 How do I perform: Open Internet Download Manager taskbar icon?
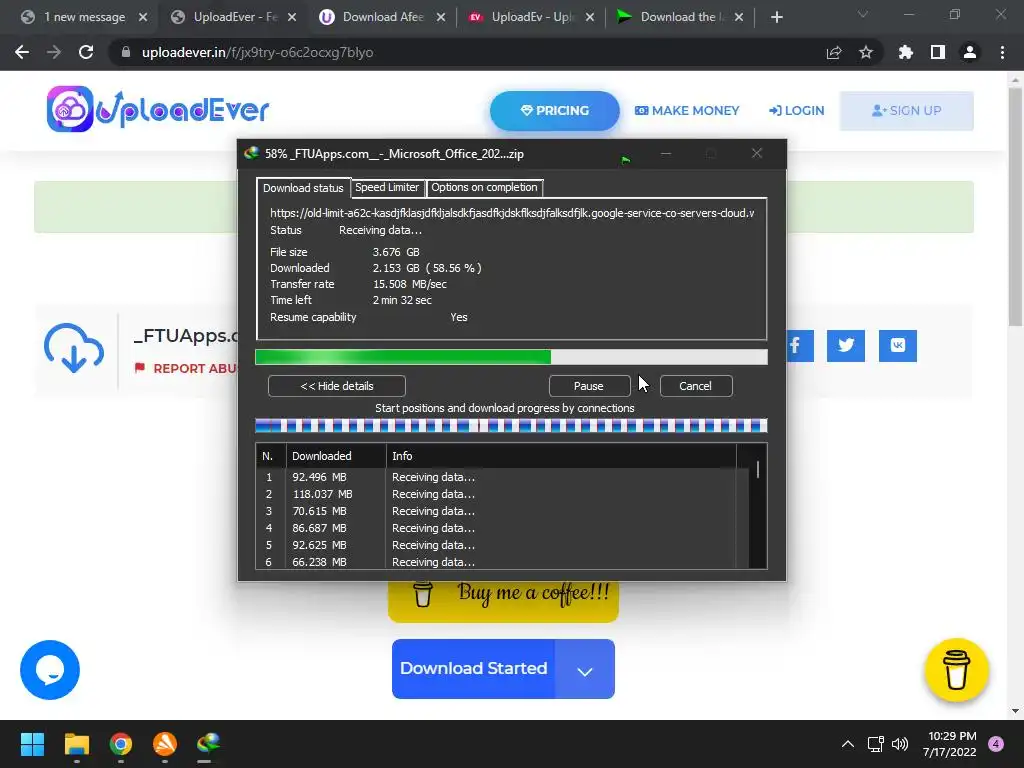pos(208,744)
